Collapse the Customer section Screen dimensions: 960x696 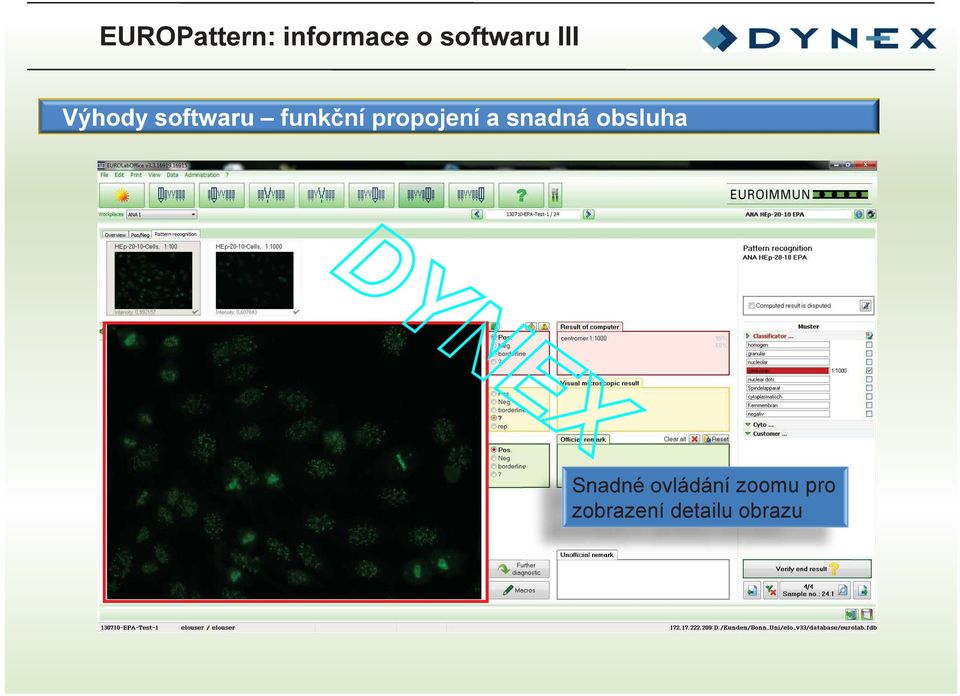pos(748,433)
